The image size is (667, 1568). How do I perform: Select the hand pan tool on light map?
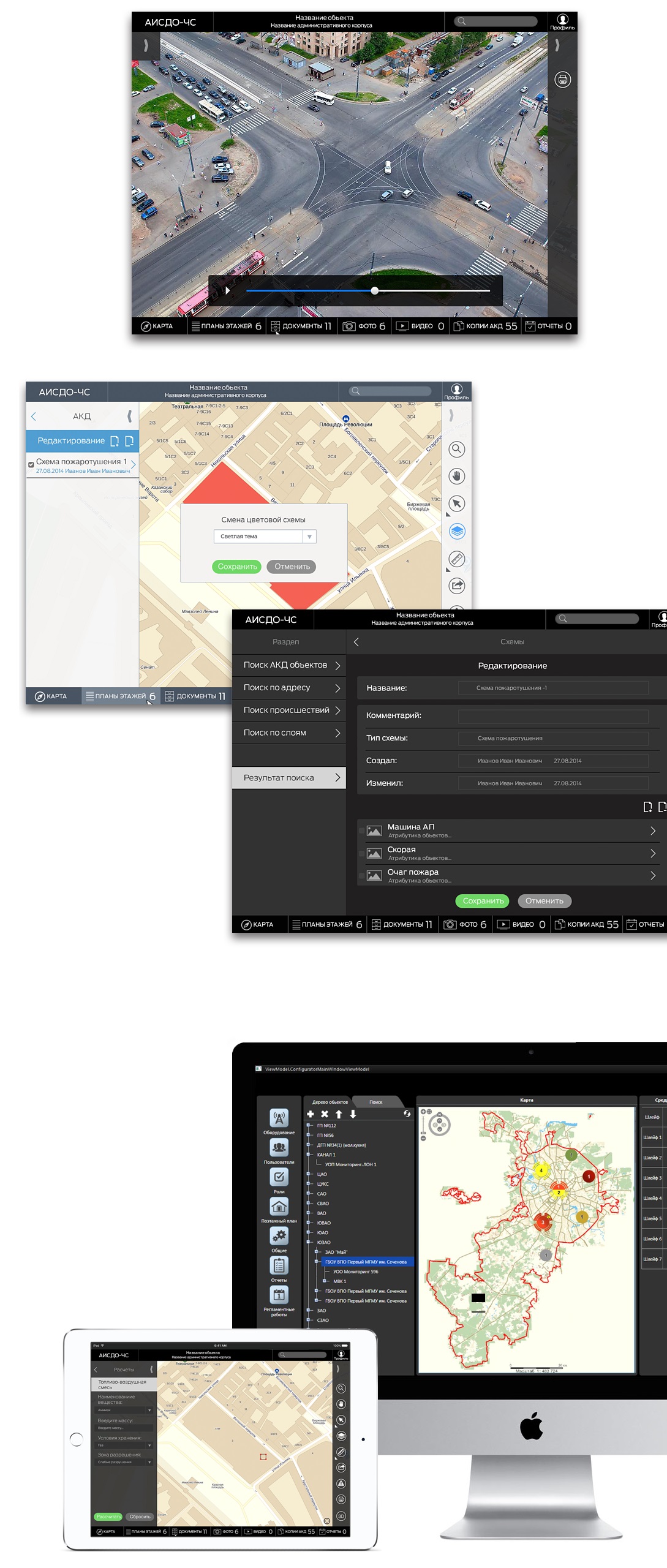tap(457, 477)
